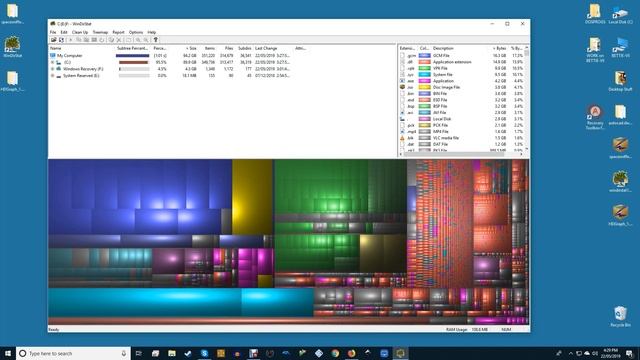Select the Application extension list row
The image size is (640, 360).
[461, 81]
